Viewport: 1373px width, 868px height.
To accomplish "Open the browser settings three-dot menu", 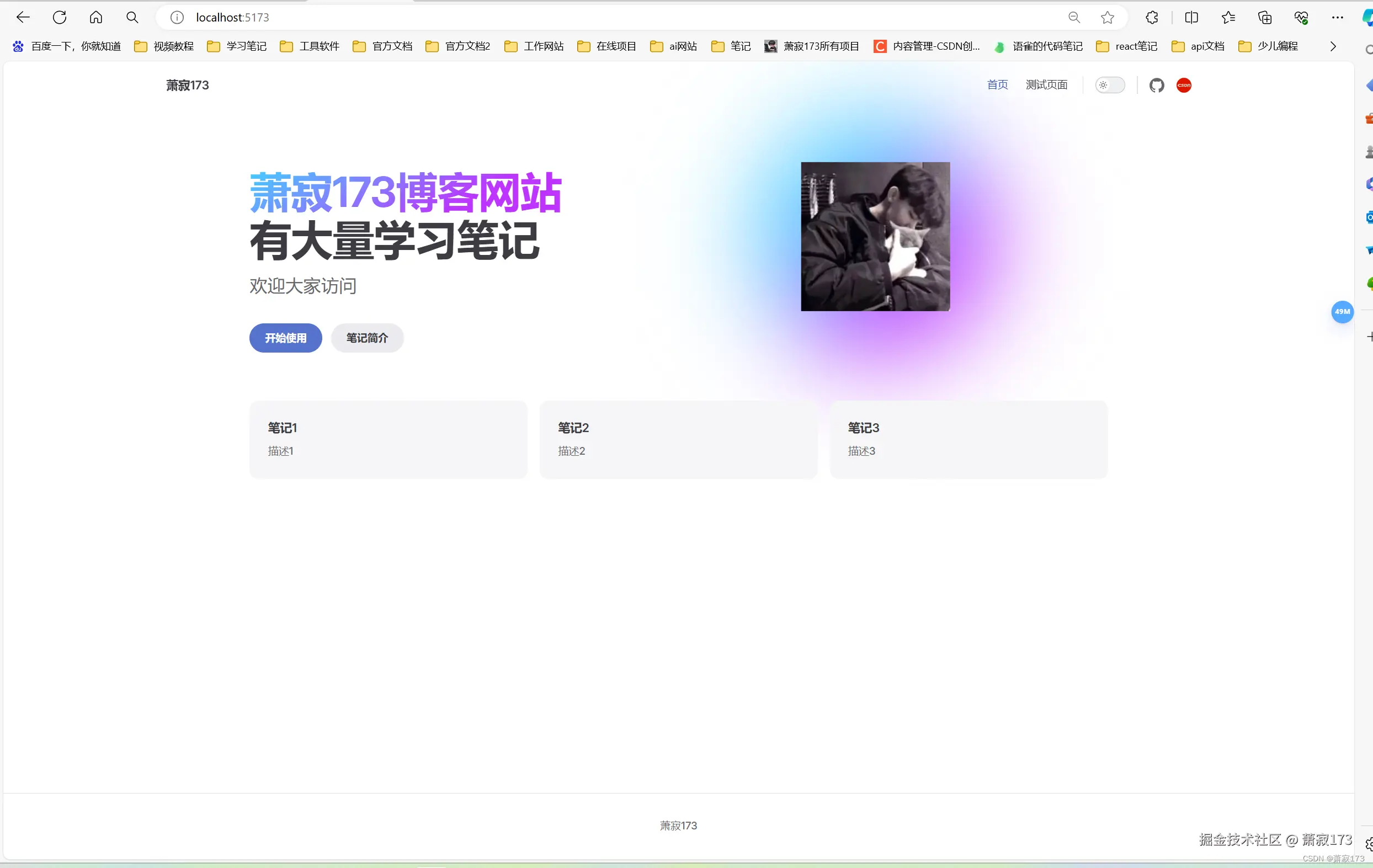I will click(x=1338, y=17).
